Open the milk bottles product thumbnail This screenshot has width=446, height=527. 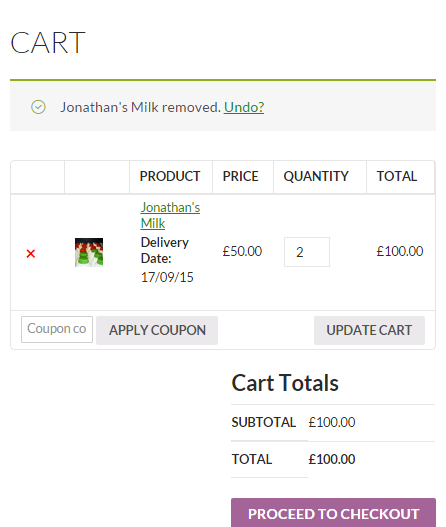point(89,252)
